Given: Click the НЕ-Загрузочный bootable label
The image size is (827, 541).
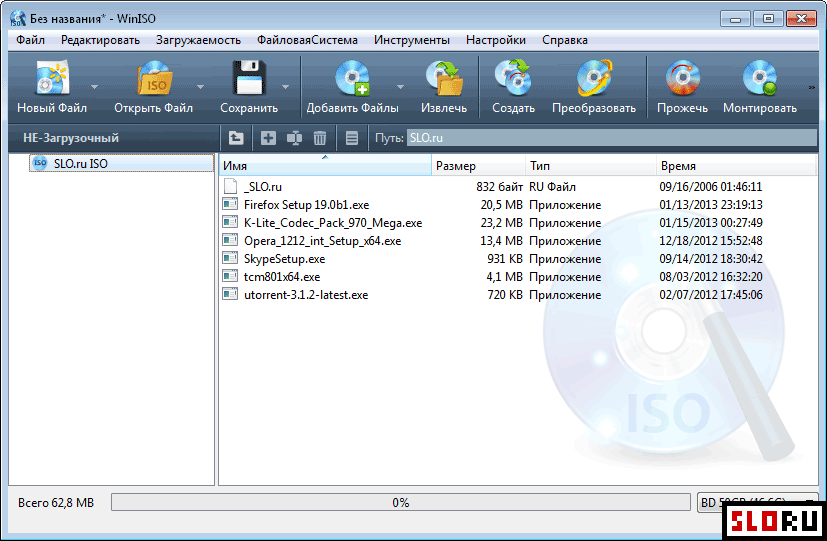Looking at the screenshot, I should 71,138.
